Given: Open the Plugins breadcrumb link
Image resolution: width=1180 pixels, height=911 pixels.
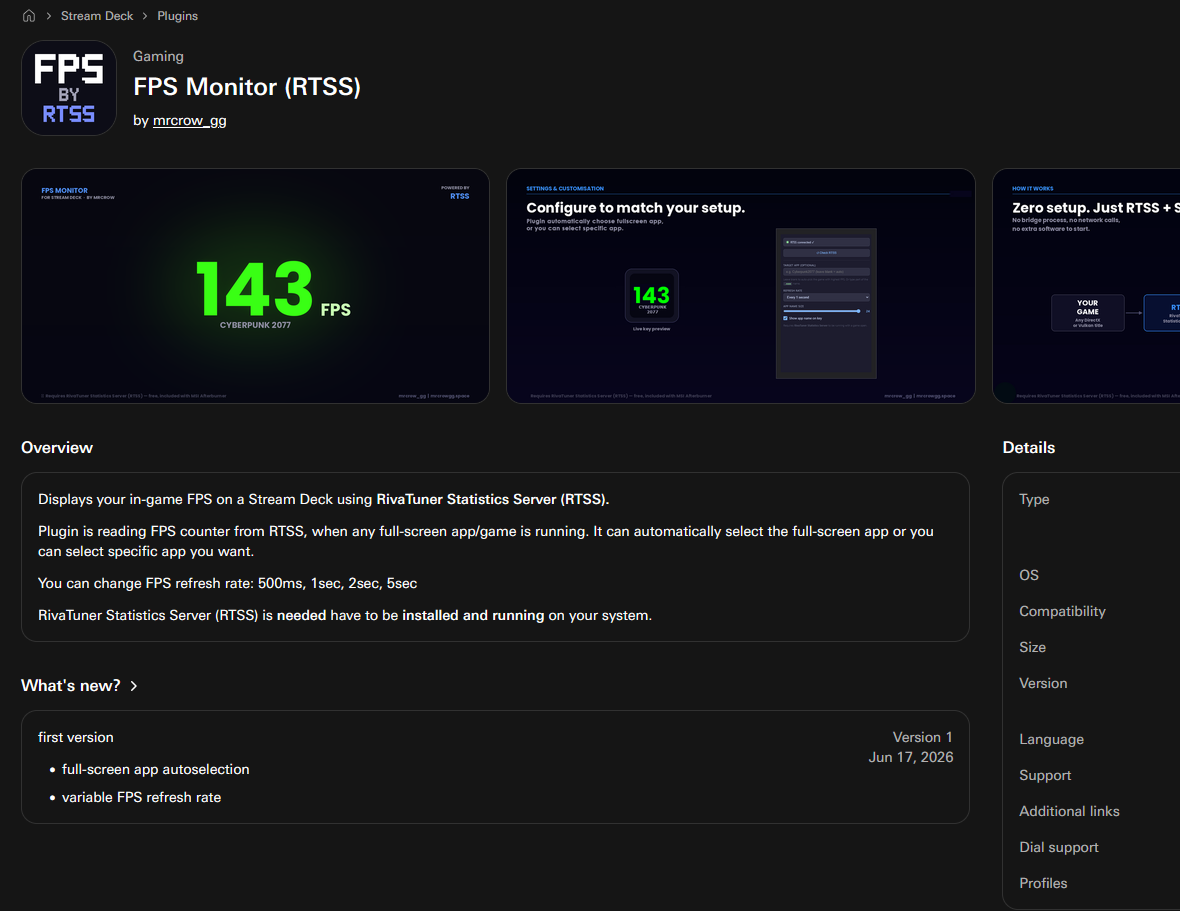Looking at the screenshot, I should point(178,16).
